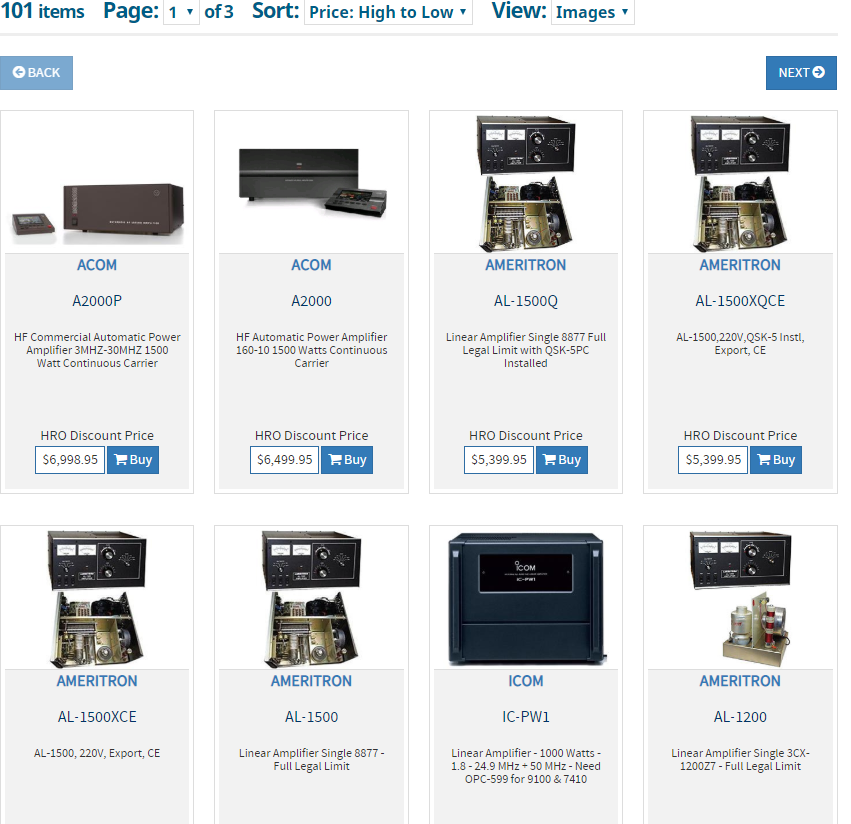851x824 pixels.
Task: Click the AMERITRON brand link above AL-1500Q
Action: pos(525,265)
